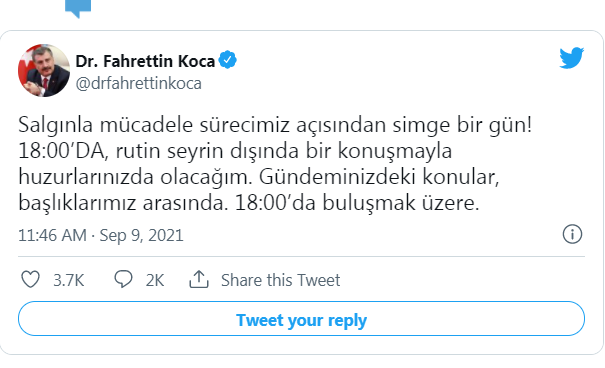The image size is (605, 368).
Task: Click the Share this Tweet link
Action: [281, 280]
